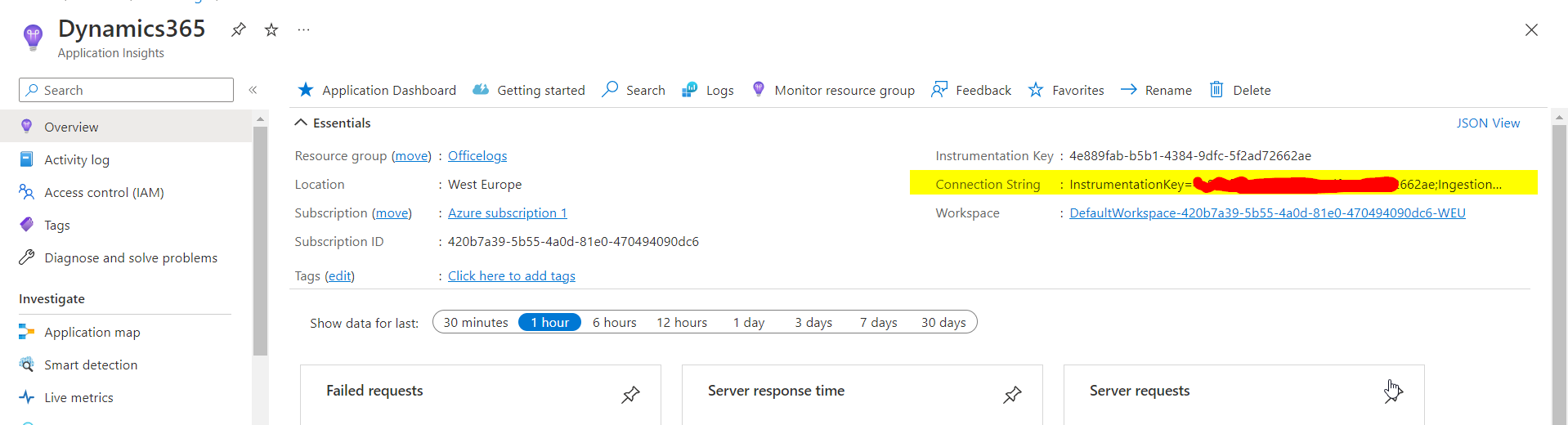1568x425 pixels.
Task: Open Azure subscription 1 link
Action: click(508, 212)
